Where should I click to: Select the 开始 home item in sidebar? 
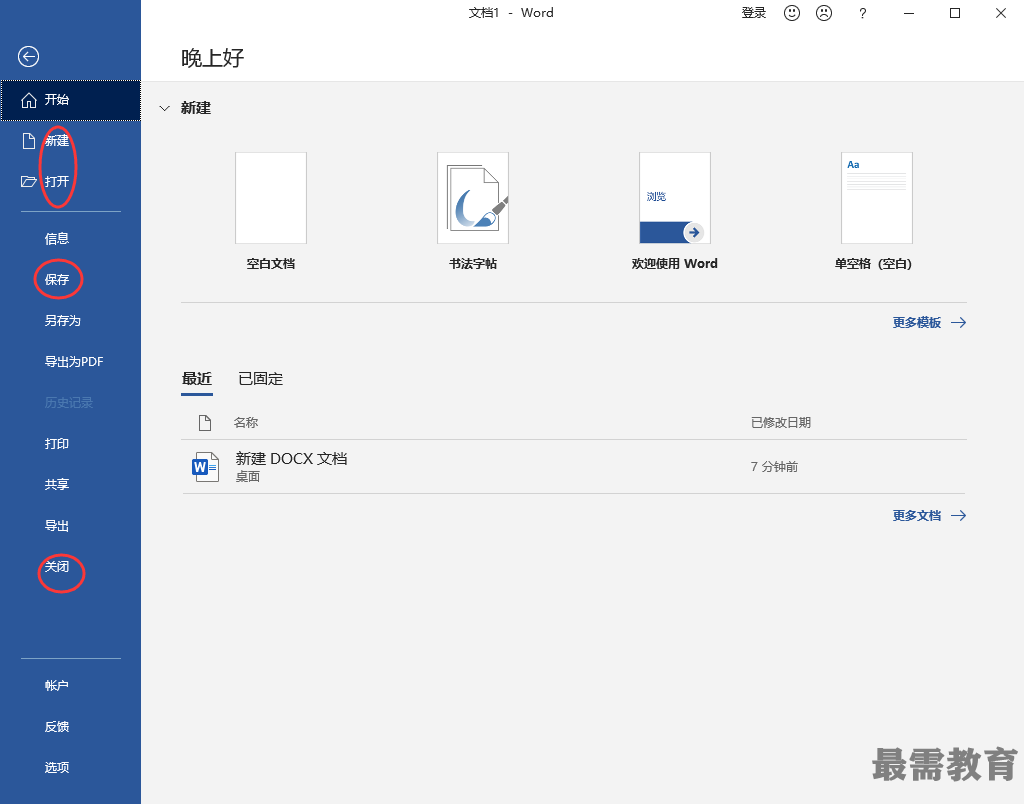tap(71, 100)
